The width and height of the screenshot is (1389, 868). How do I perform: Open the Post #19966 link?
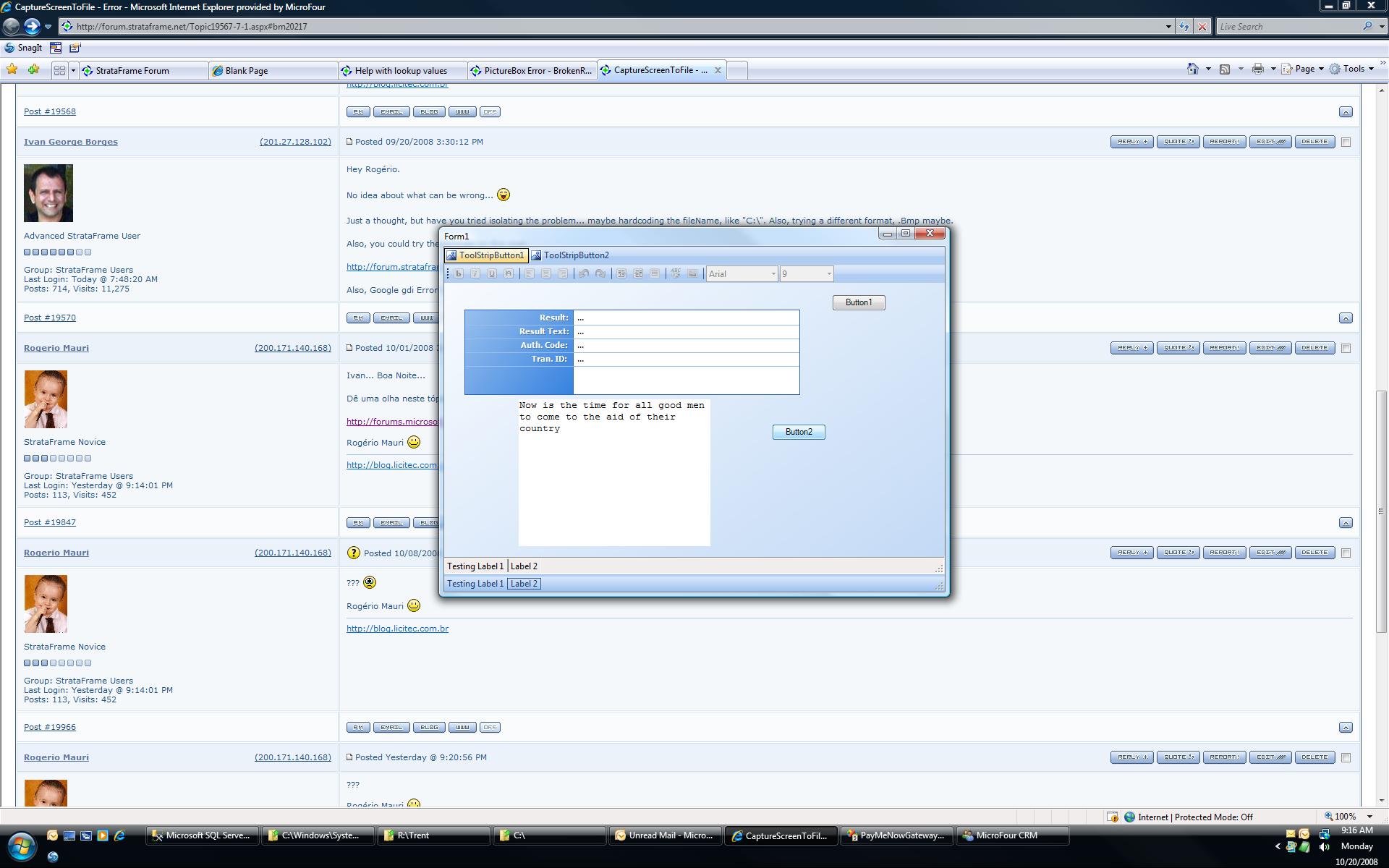point(50,727)
